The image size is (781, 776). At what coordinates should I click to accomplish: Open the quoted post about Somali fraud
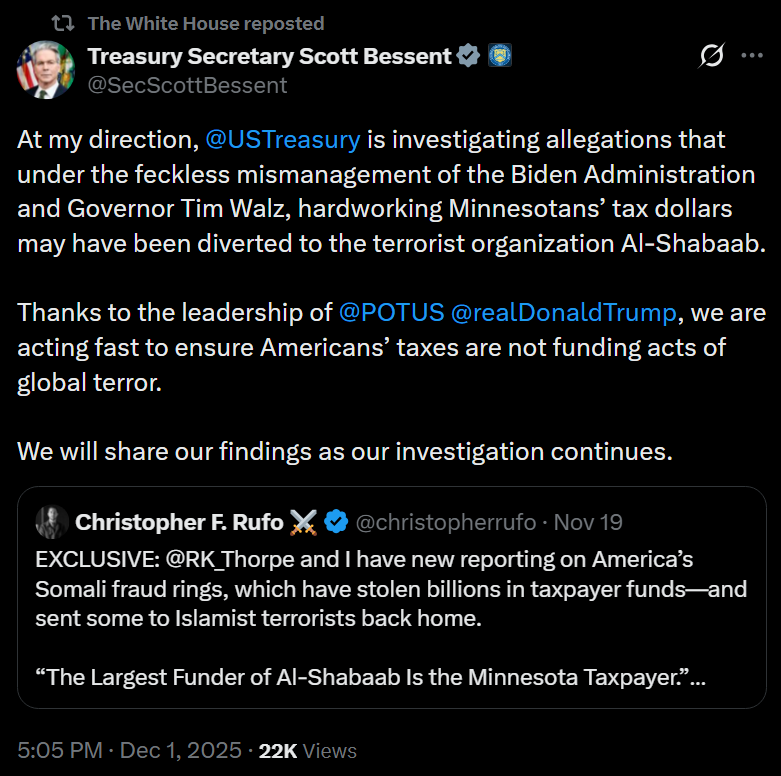pos(390,618)
